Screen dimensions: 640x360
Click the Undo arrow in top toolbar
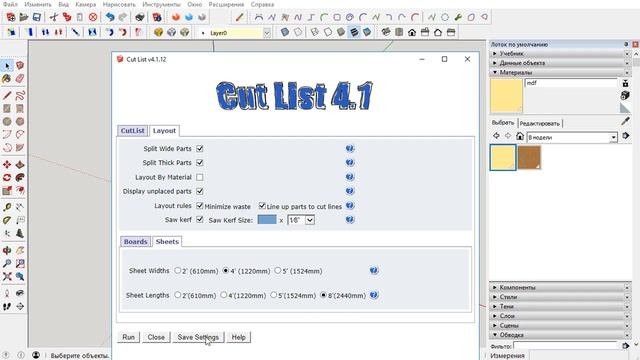point(110,17)
